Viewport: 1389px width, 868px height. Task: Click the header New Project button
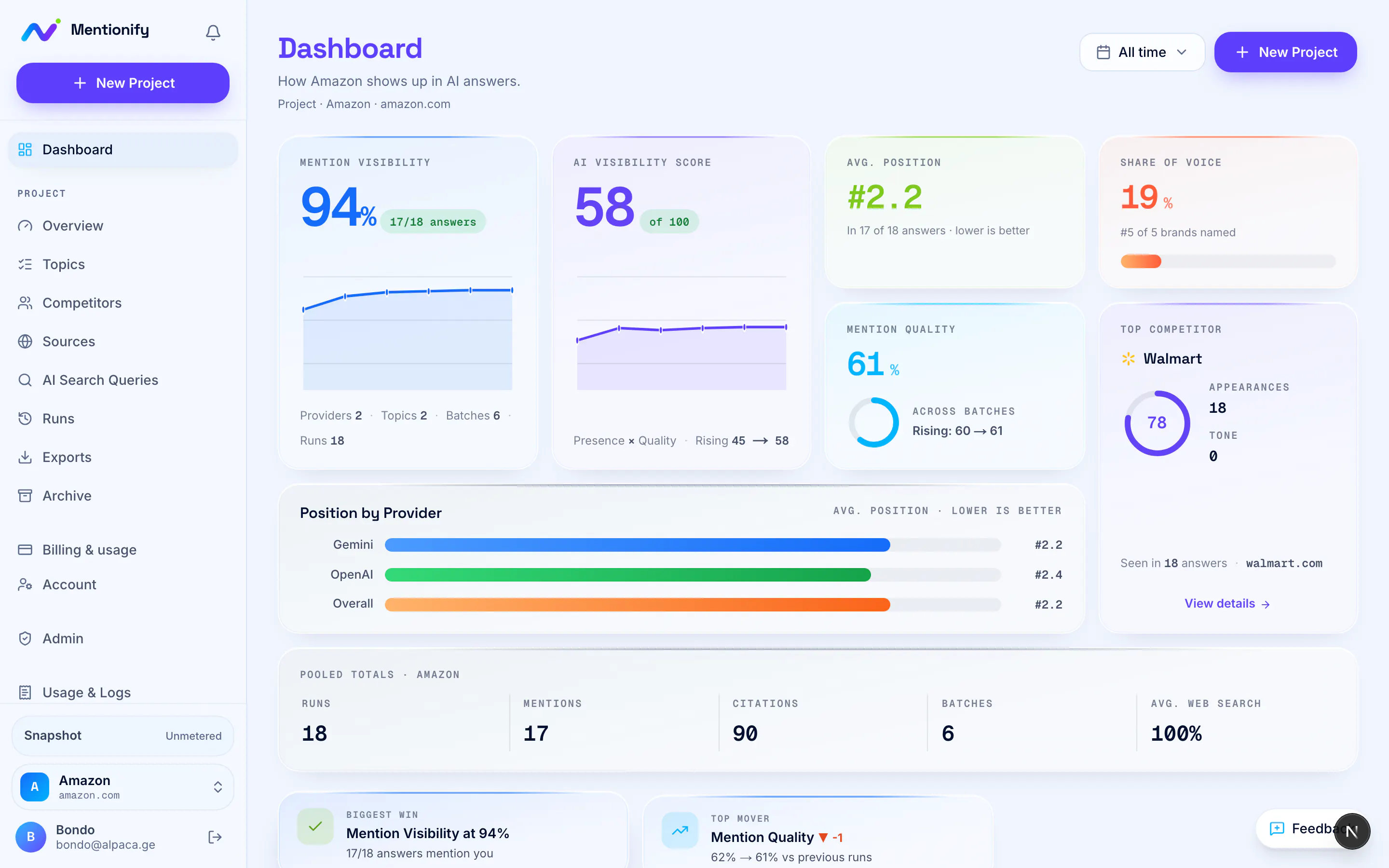click(x=1285, y=52)
